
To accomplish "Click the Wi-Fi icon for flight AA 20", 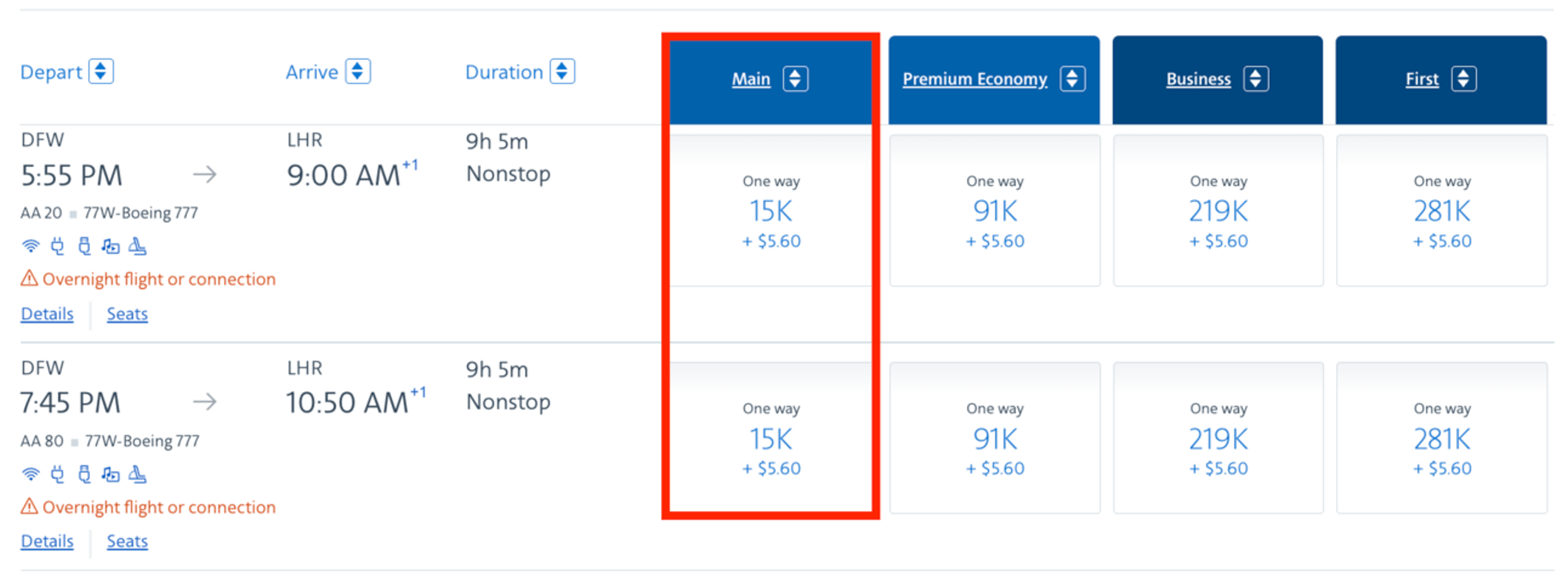I will (x=31, y=247).
